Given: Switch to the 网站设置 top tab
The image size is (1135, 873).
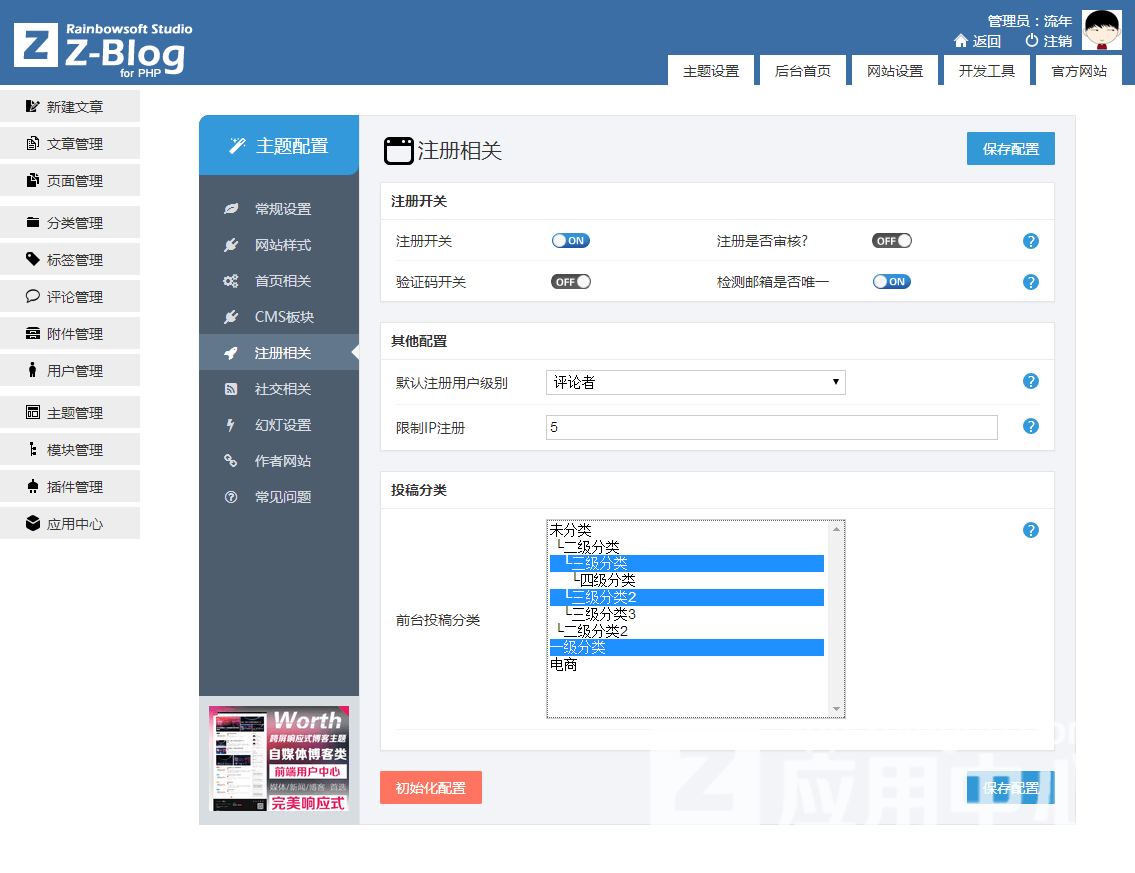Looking at the screenshot, I should (895, 71).
